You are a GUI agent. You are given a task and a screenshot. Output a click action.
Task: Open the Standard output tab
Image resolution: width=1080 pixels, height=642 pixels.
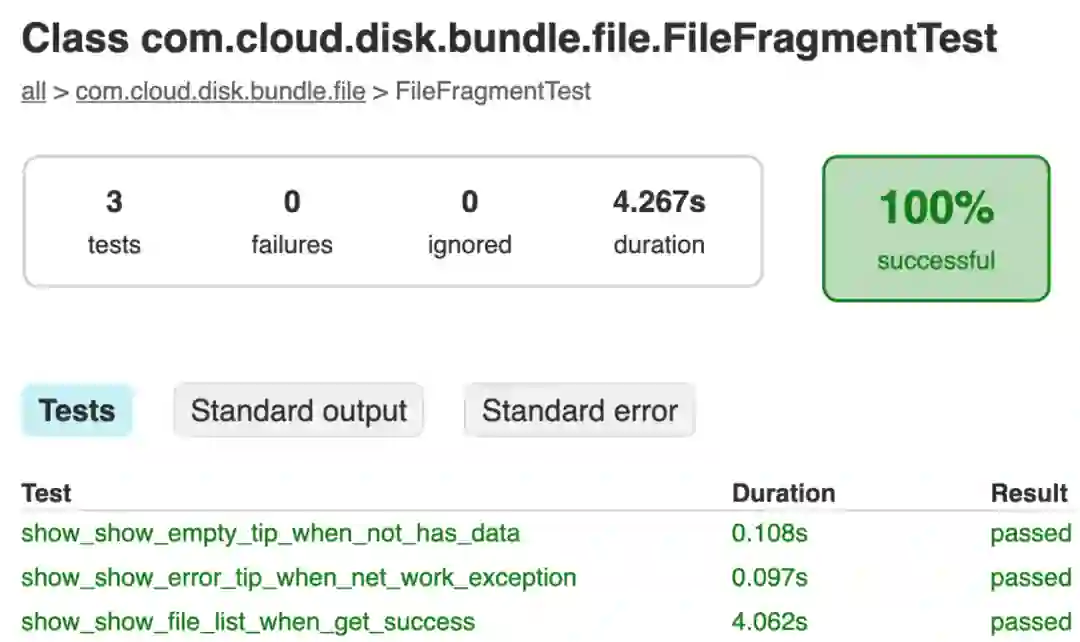[298, 411]
